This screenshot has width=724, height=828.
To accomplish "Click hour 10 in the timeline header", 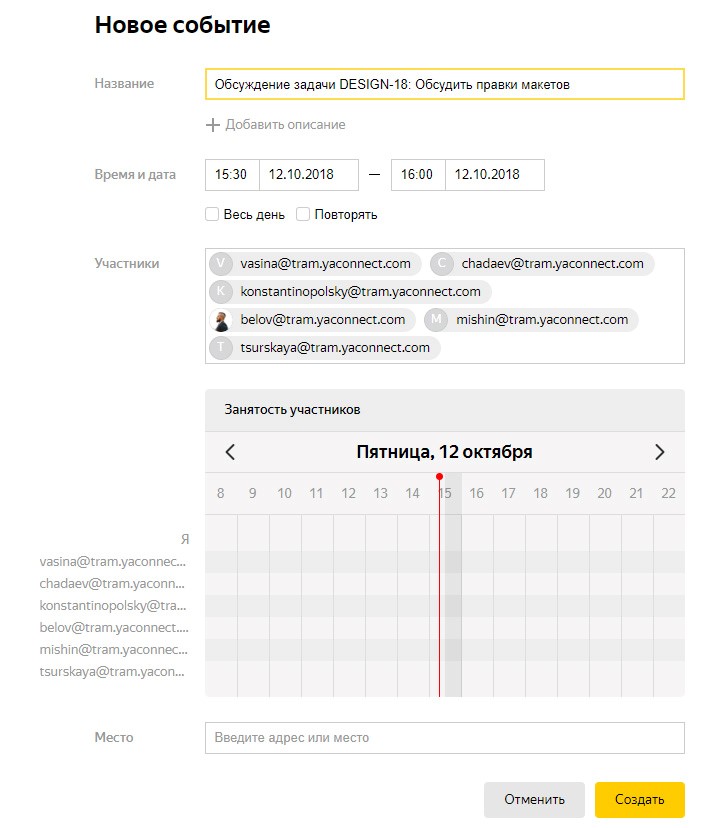I will (284, 493).
